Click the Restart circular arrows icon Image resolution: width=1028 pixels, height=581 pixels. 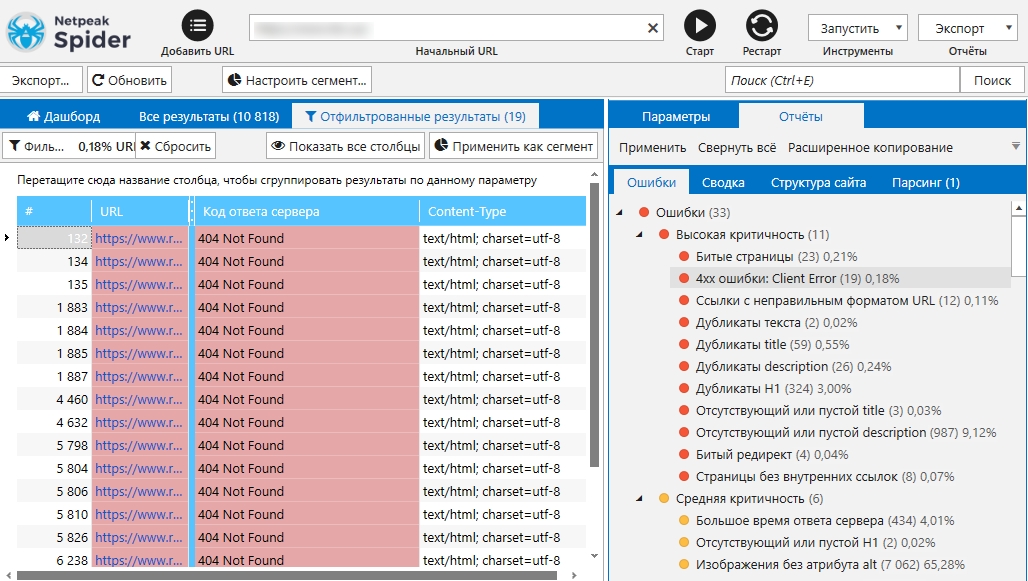click(762, 26)
